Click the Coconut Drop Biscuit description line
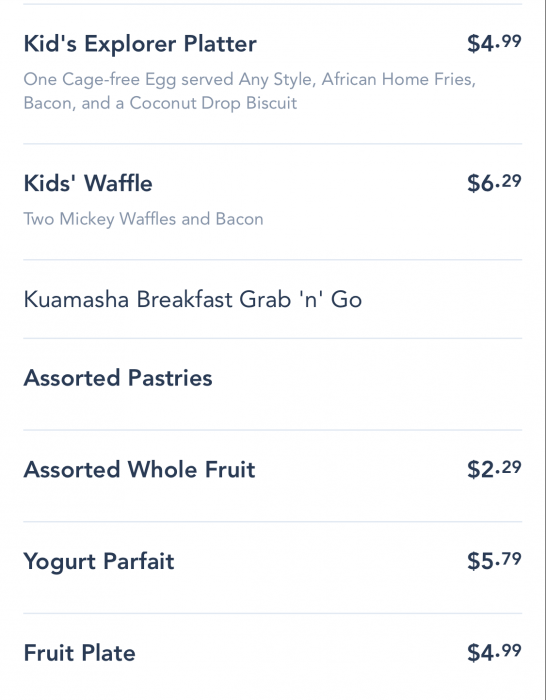Viewport: 546px width, 700px height. [x=160, y=103]
